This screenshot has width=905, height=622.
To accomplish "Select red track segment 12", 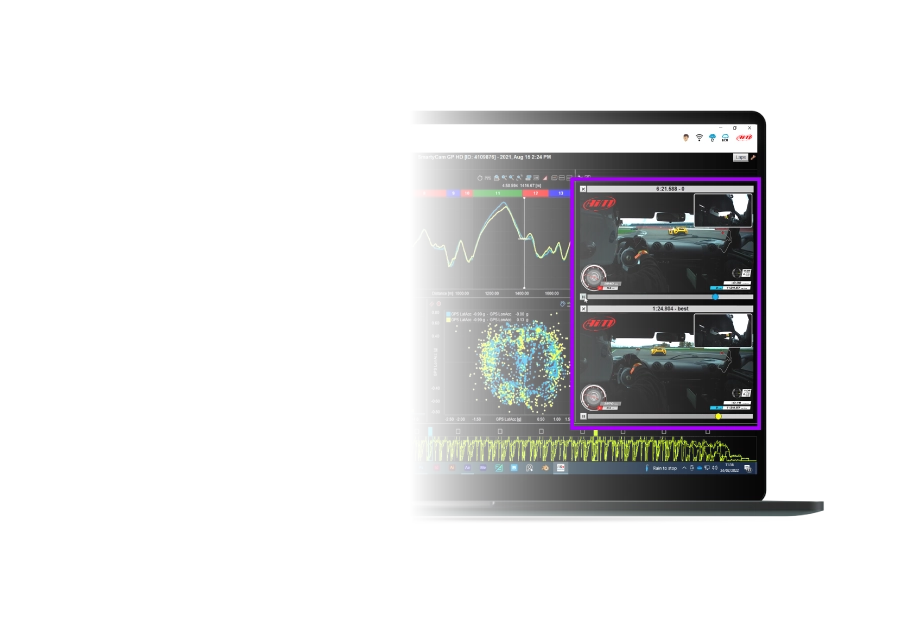I will (535, 193).
